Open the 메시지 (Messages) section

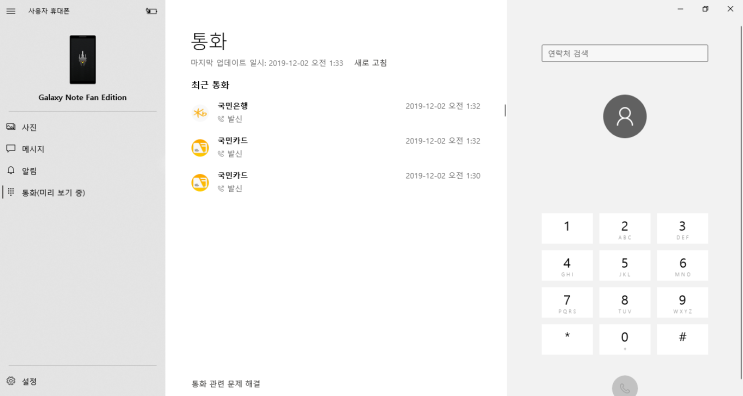pos(82,149)
